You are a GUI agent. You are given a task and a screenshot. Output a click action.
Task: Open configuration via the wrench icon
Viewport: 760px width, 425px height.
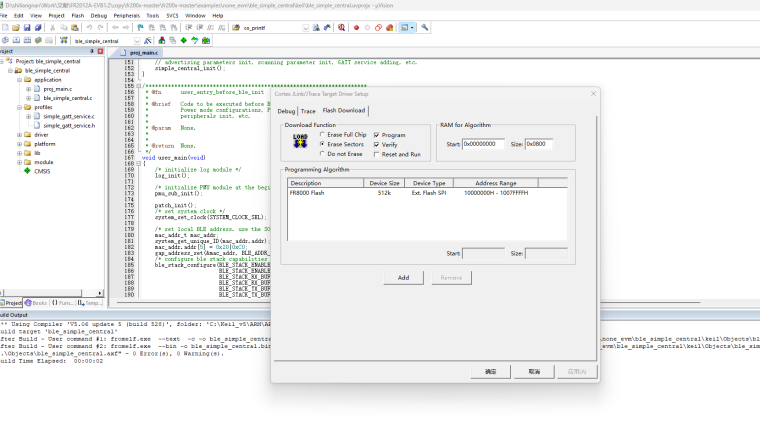425,28
